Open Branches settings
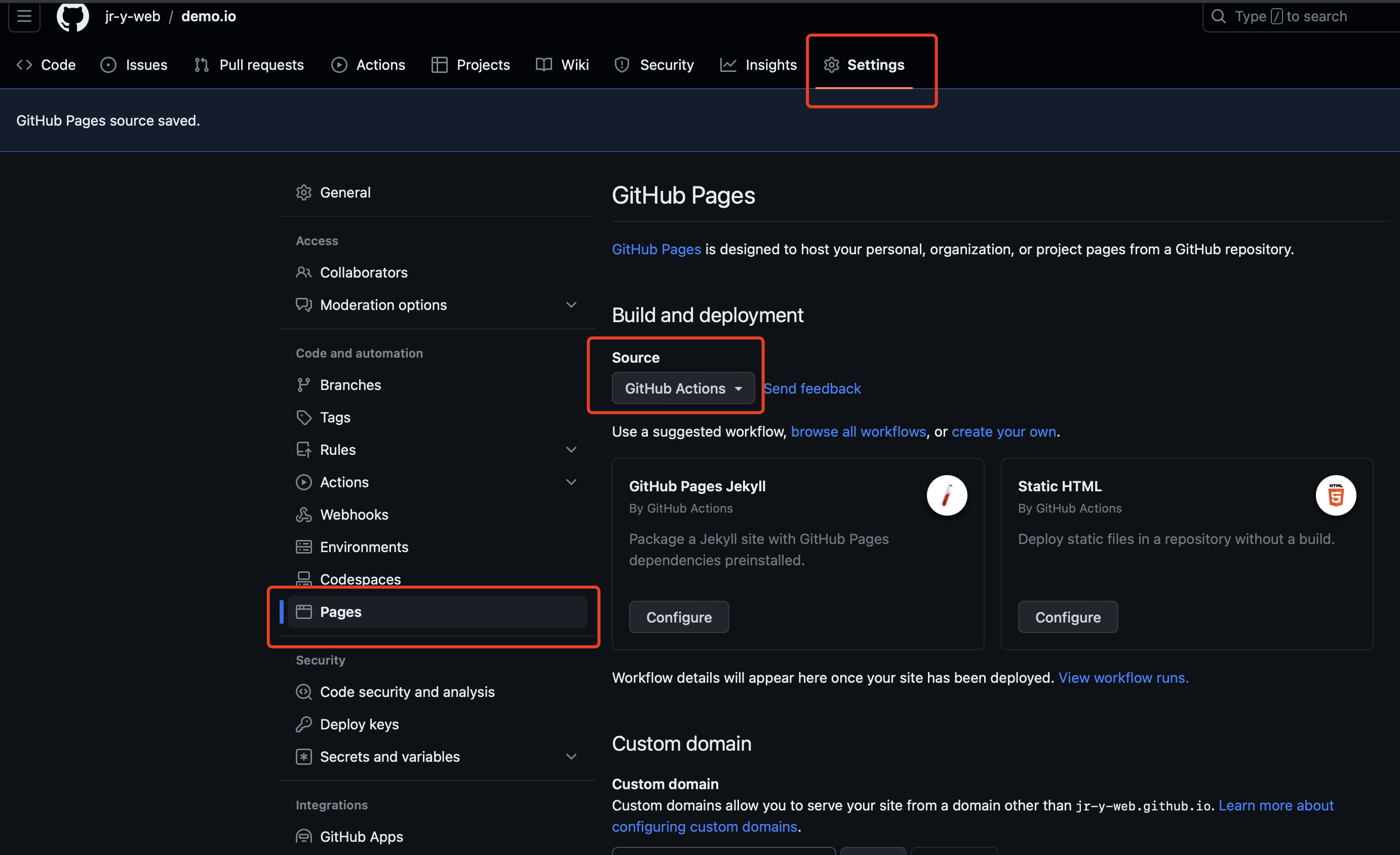 point(438,384)
